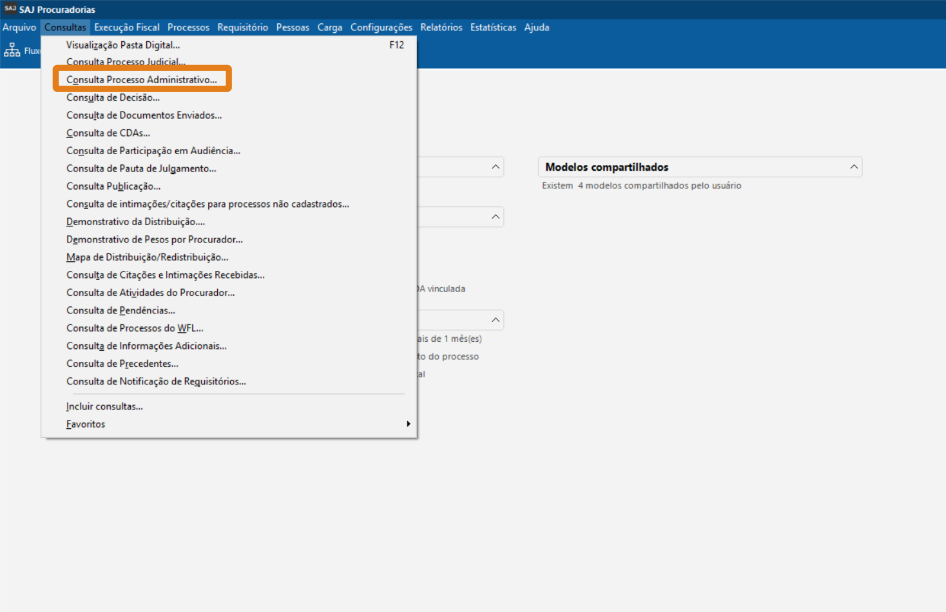Viewport: 946px width, 612px height.
Task: Choose Consulta Processo Judicial
Action: (x=126, y=62)
